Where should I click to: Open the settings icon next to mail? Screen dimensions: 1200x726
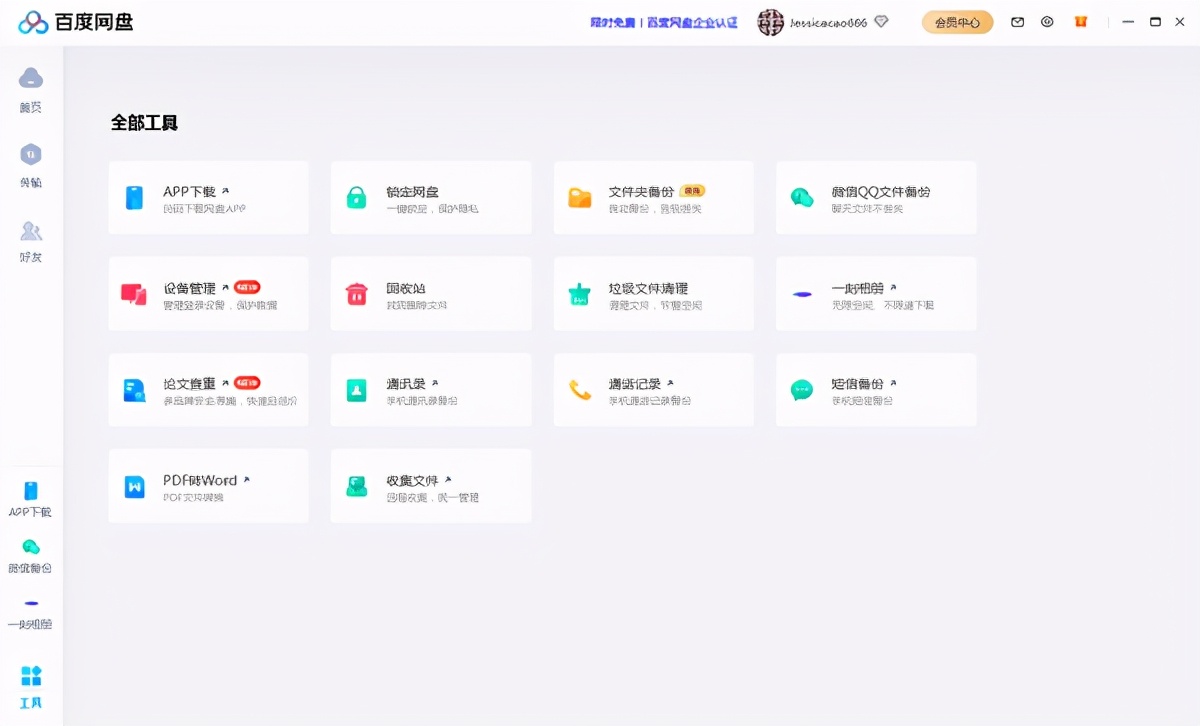pyautogui.click(x=1047, y=21)
